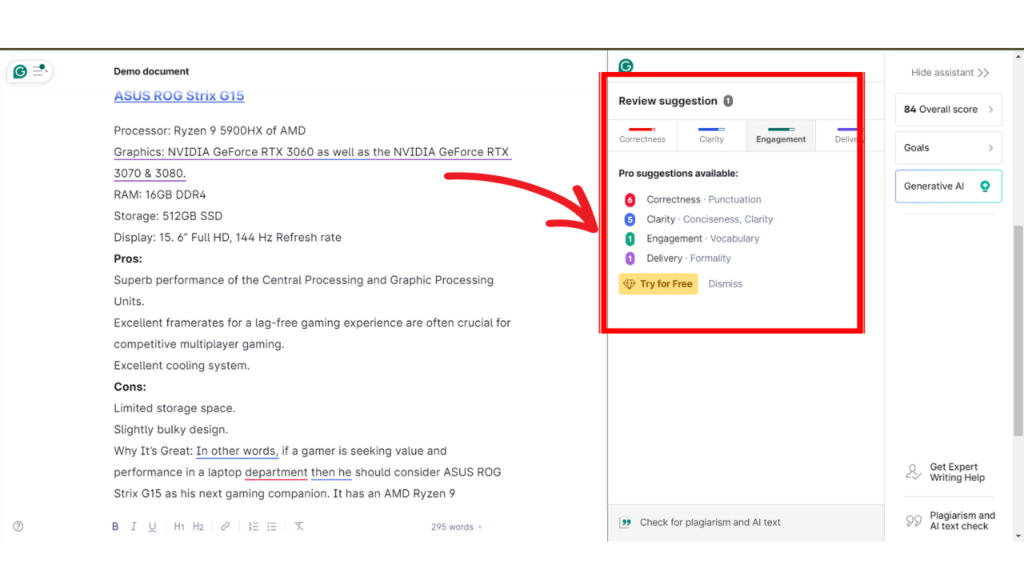Click the quote icon beside Check for plagiarism

pyautogui.click(x=626, y=522)
